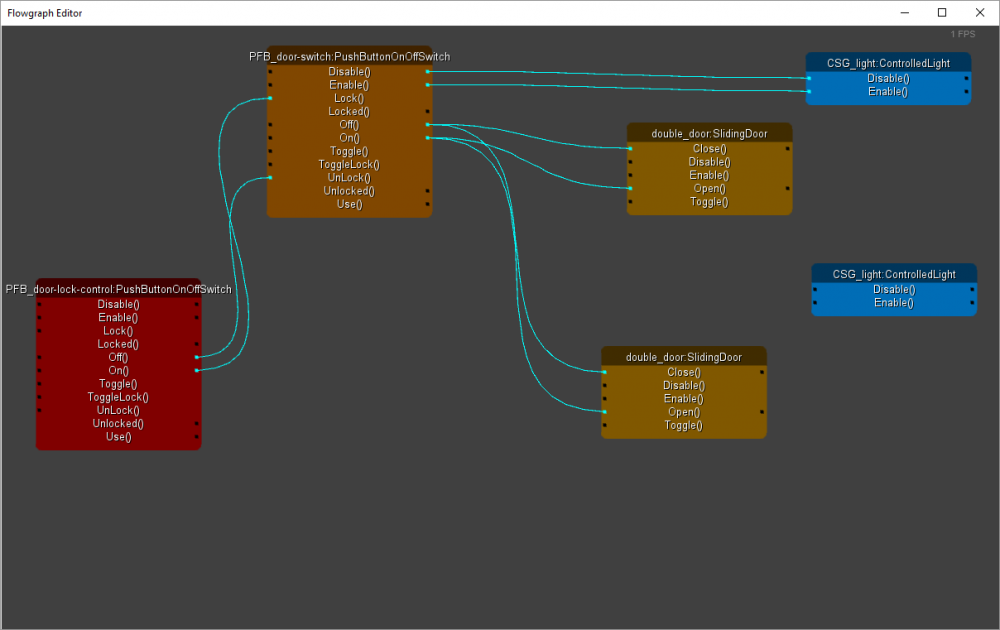Click Open() on the upper double_door node
Viewport: 1000px width, 630px height.
click(x=709, y=188)
